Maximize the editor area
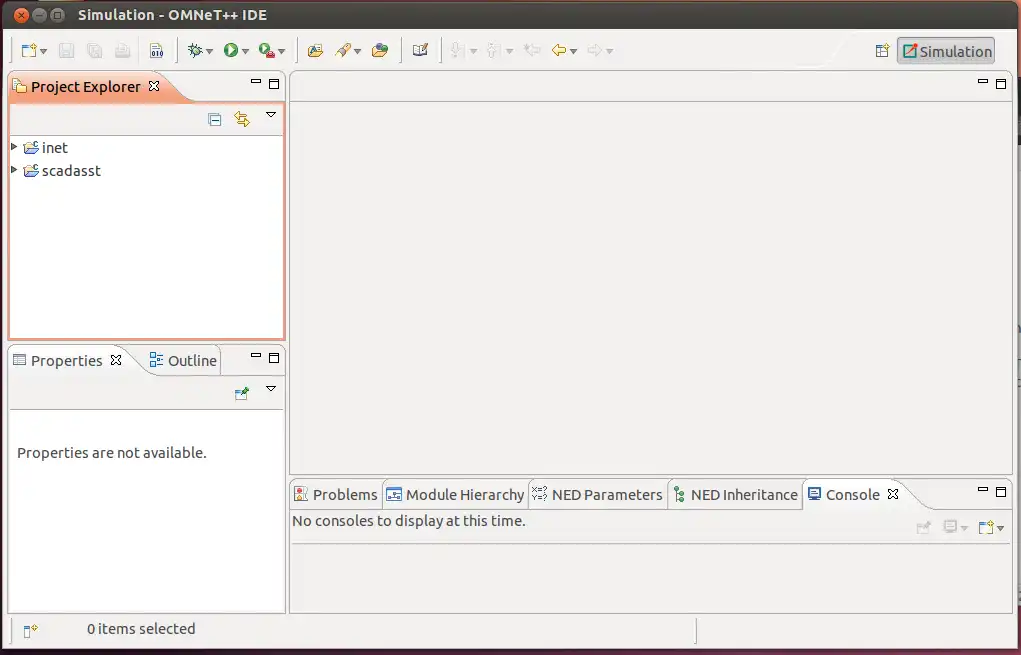This screenshot has width=1021, height=655. pos(1001,83)
